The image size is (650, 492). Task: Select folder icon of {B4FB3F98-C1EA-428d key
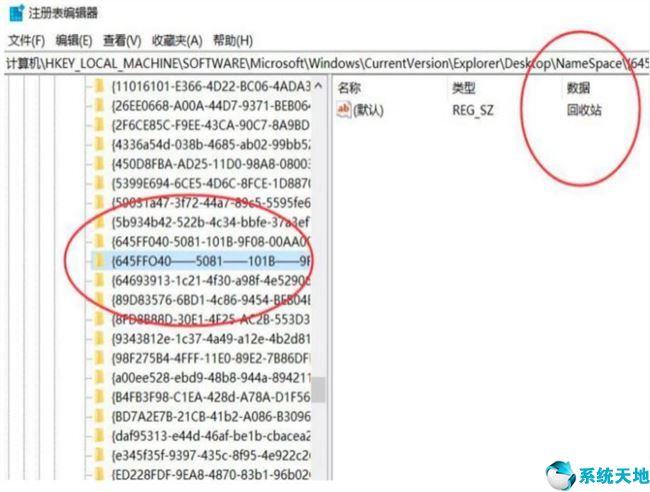coord(99,397)
